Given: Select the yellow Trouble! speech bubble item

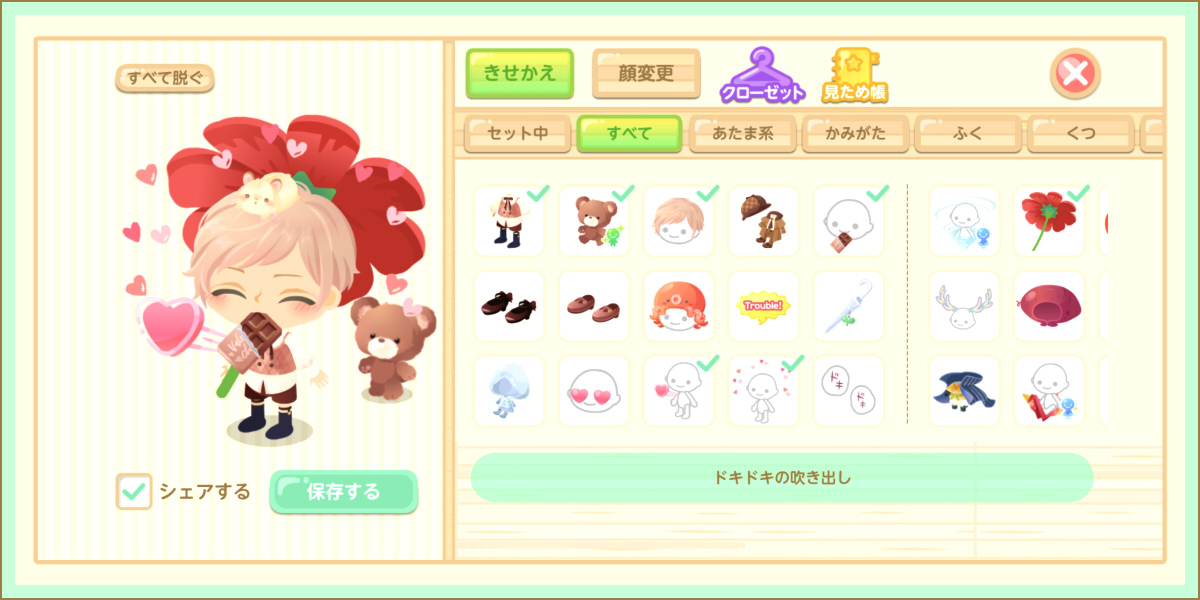Looking at the screenshot, I should point(763,306).
